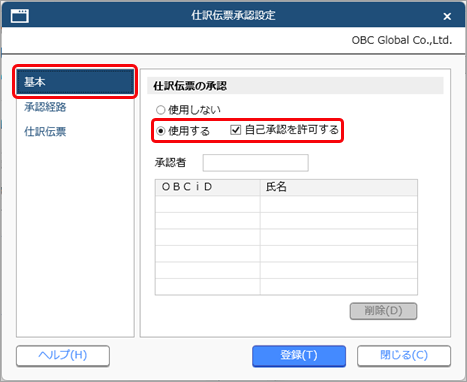This screenshot has width=467, height=382.
Task: Click the ＯＢＣｉＤ column header
Action: coord(207,187)
